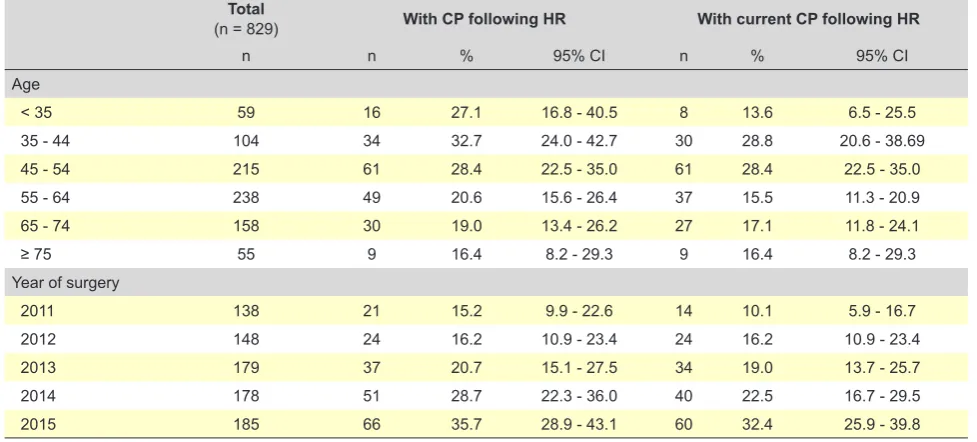The image size is (977, 442).
Task: Click the 'Age' section row
Action: coord(487,84)
